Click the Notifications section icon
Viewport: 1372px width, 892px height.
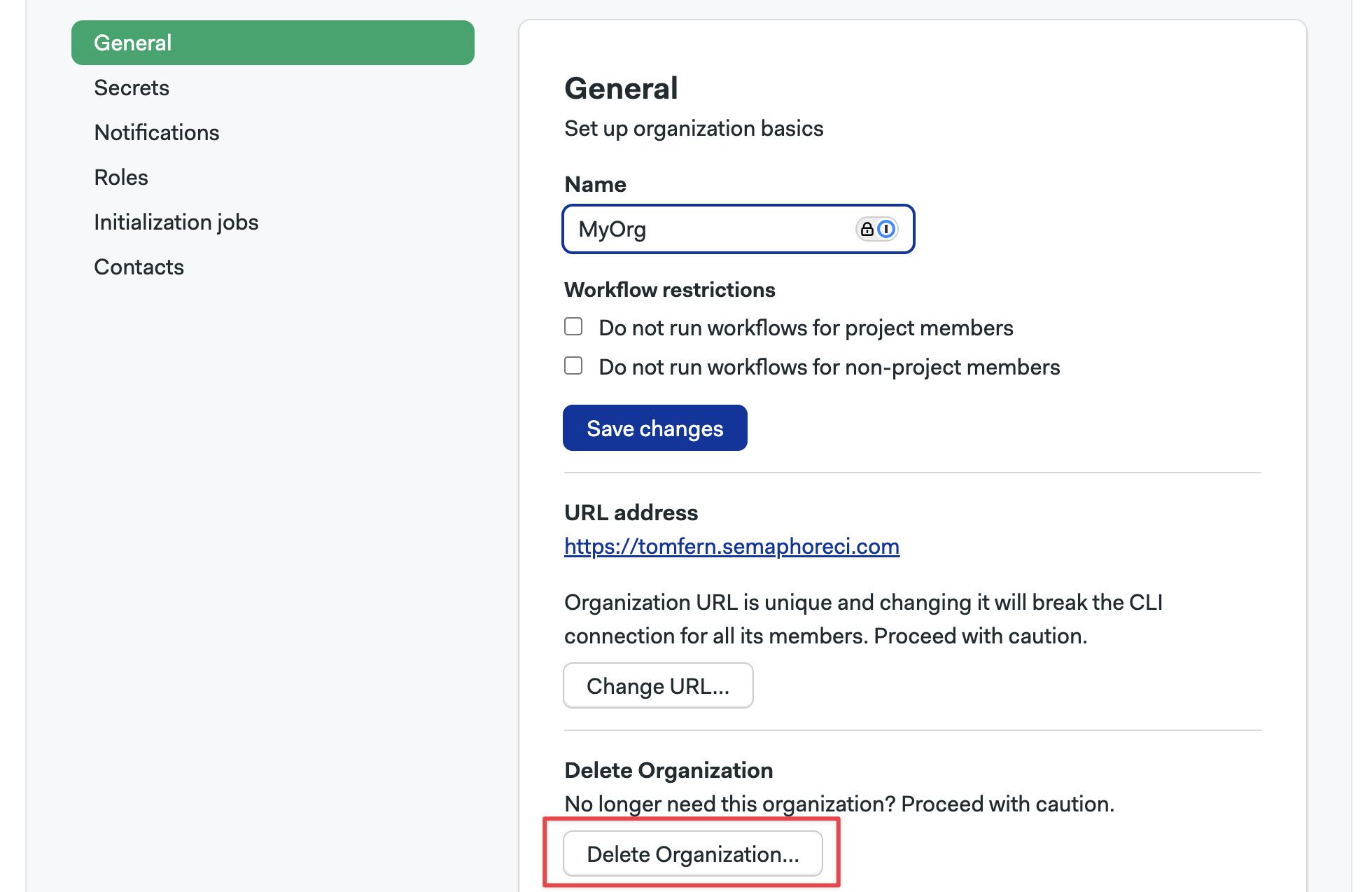coord(156,131)
